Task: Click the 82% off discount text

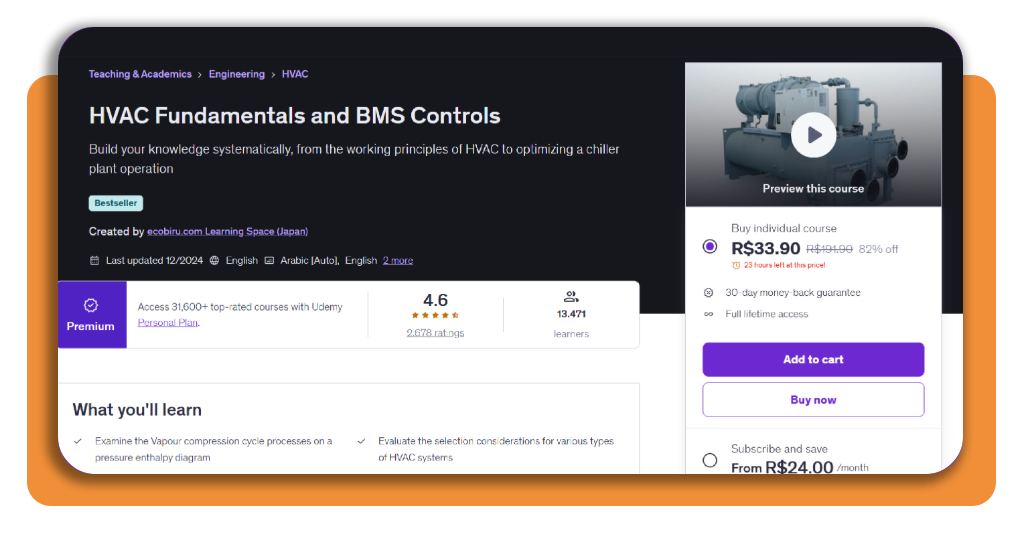Action: [878, 249]
